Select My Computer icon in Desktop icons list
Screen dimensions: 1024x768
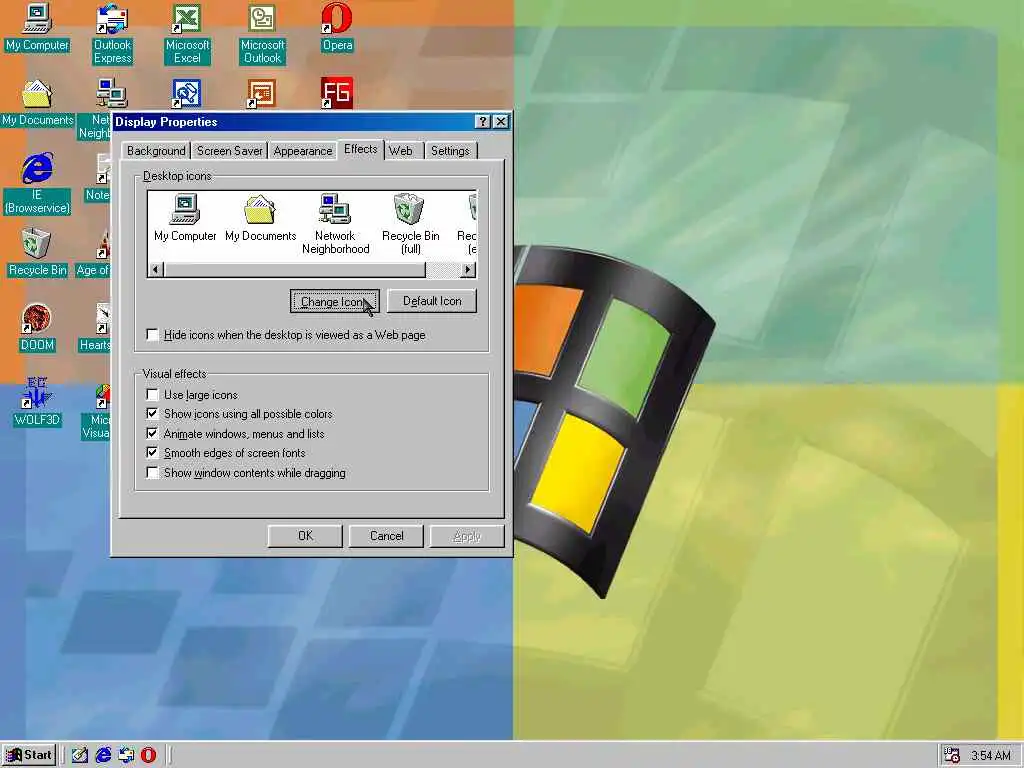click(185, 219)
